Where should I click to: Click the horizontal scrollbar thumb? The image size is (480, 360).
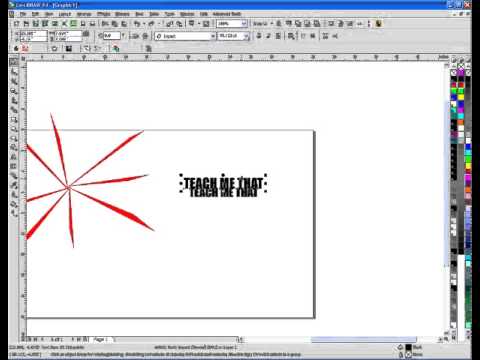pos(364,339)
